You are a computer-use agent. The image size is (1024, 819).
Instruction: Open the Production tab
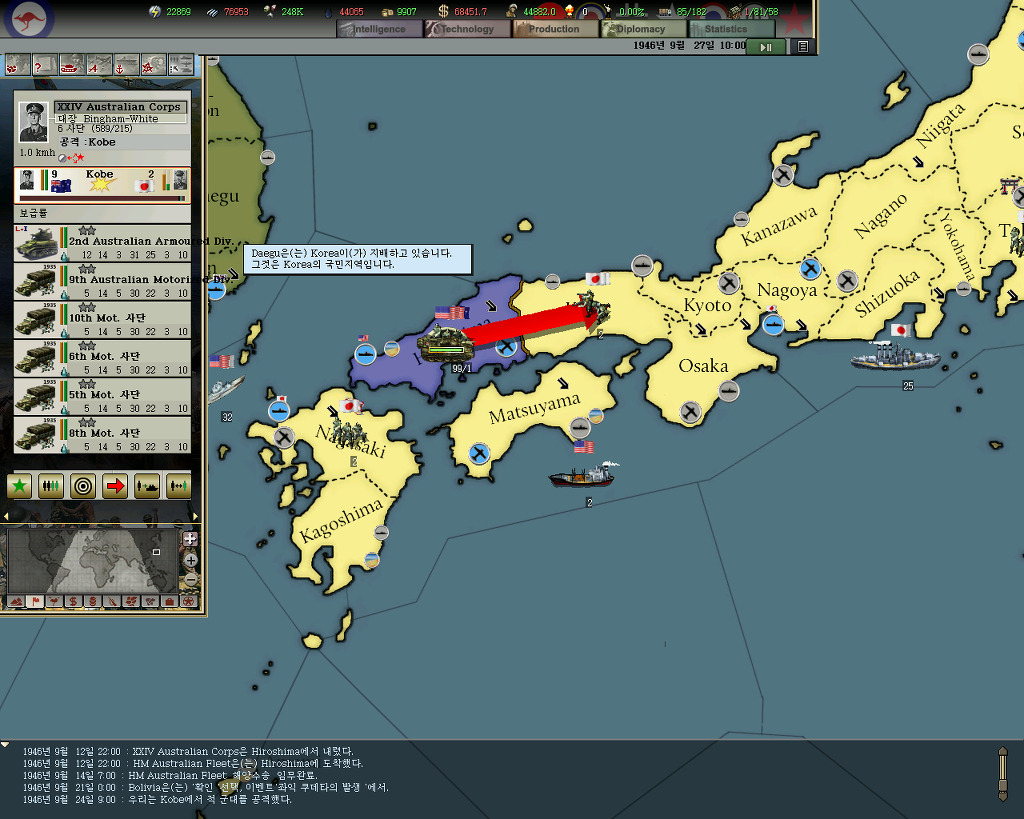554,29
